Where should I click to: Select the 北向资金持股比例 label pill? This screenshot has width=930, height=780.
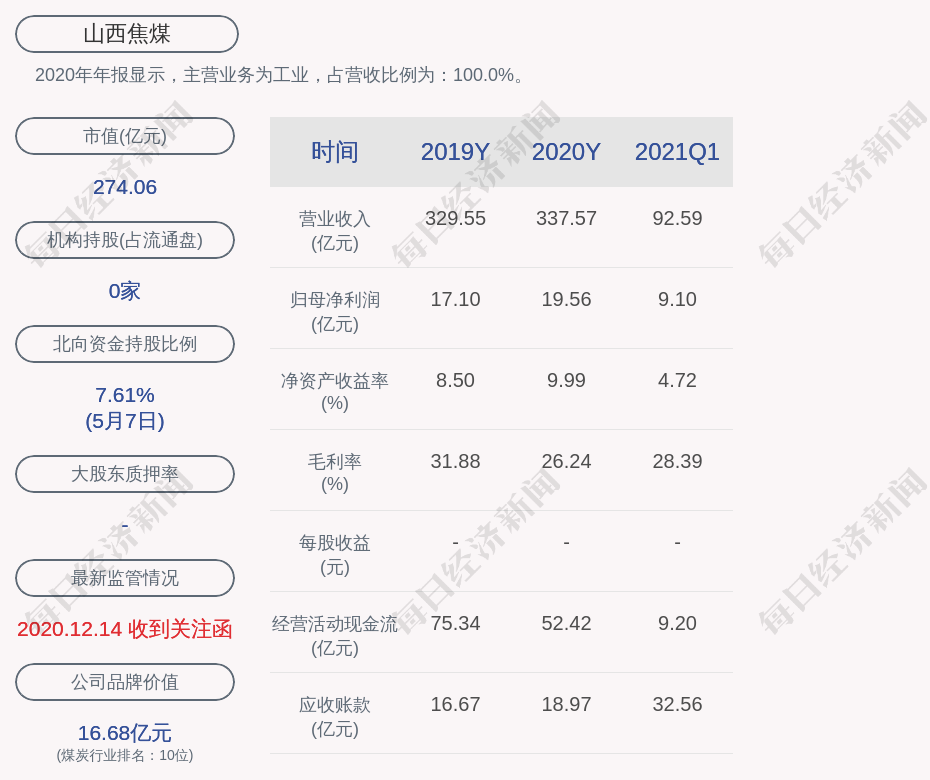125,344
